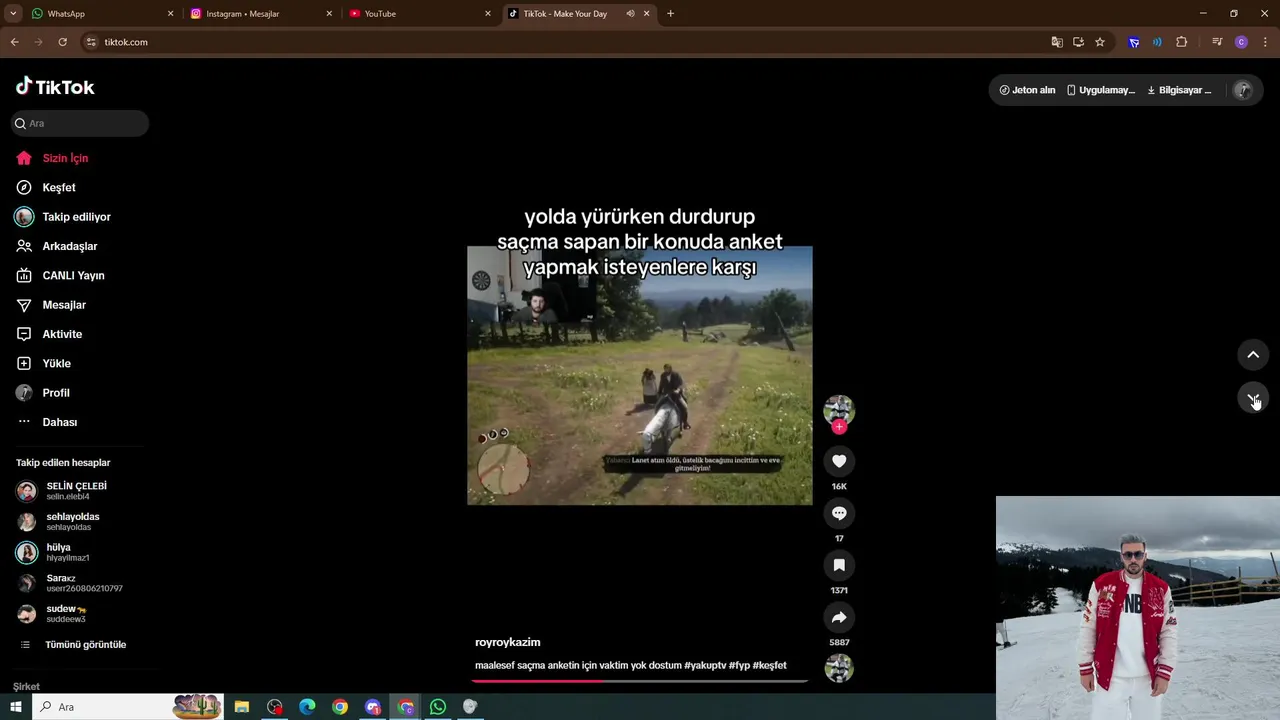The height and width of the screenshot is (720, 1280).
Task: Focus the Ara search field in TikTok
Action: tap(80, 123)
